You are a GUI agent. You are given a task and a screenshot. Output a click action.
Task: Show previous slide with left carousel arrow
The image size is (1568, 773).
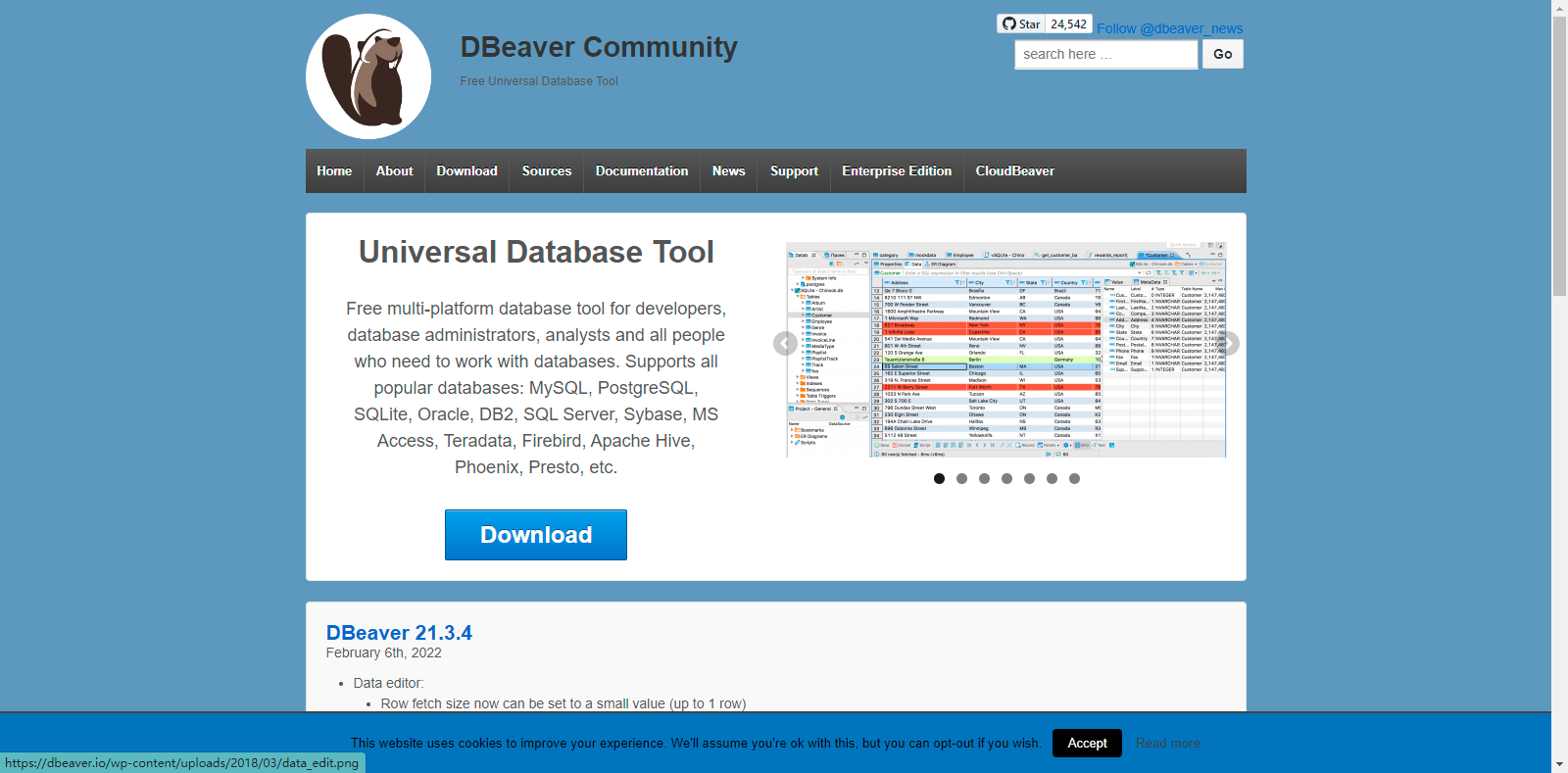785,343
